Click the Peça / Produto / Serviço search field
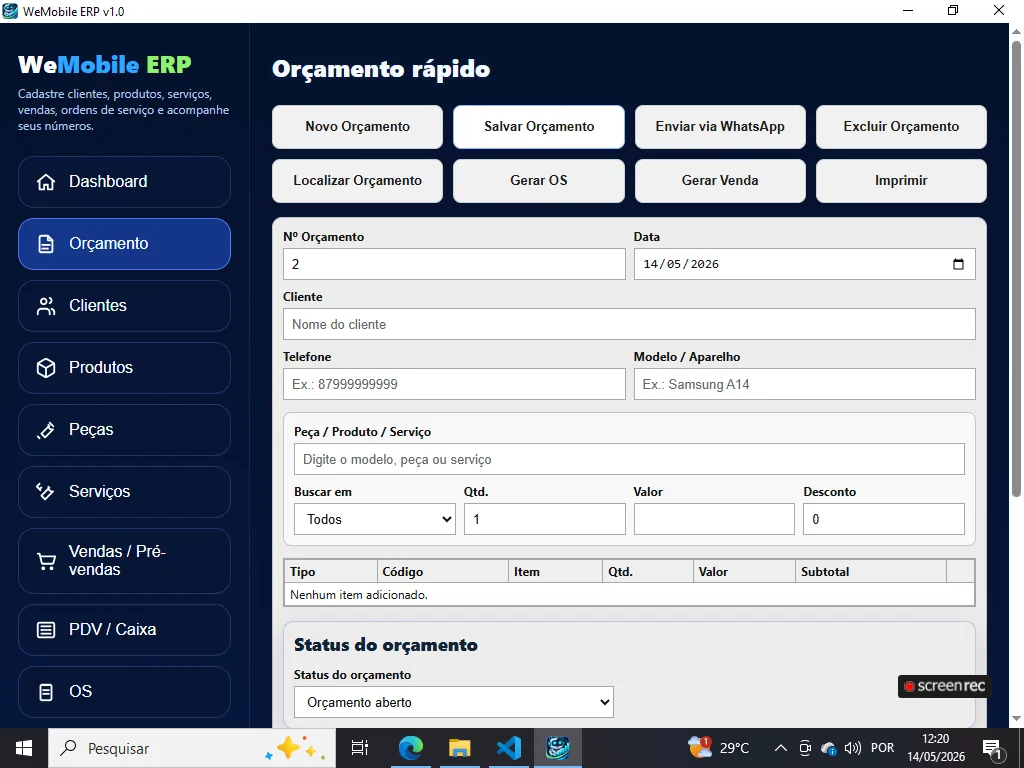The image size is (1024, 768). (x=629, y=459)
